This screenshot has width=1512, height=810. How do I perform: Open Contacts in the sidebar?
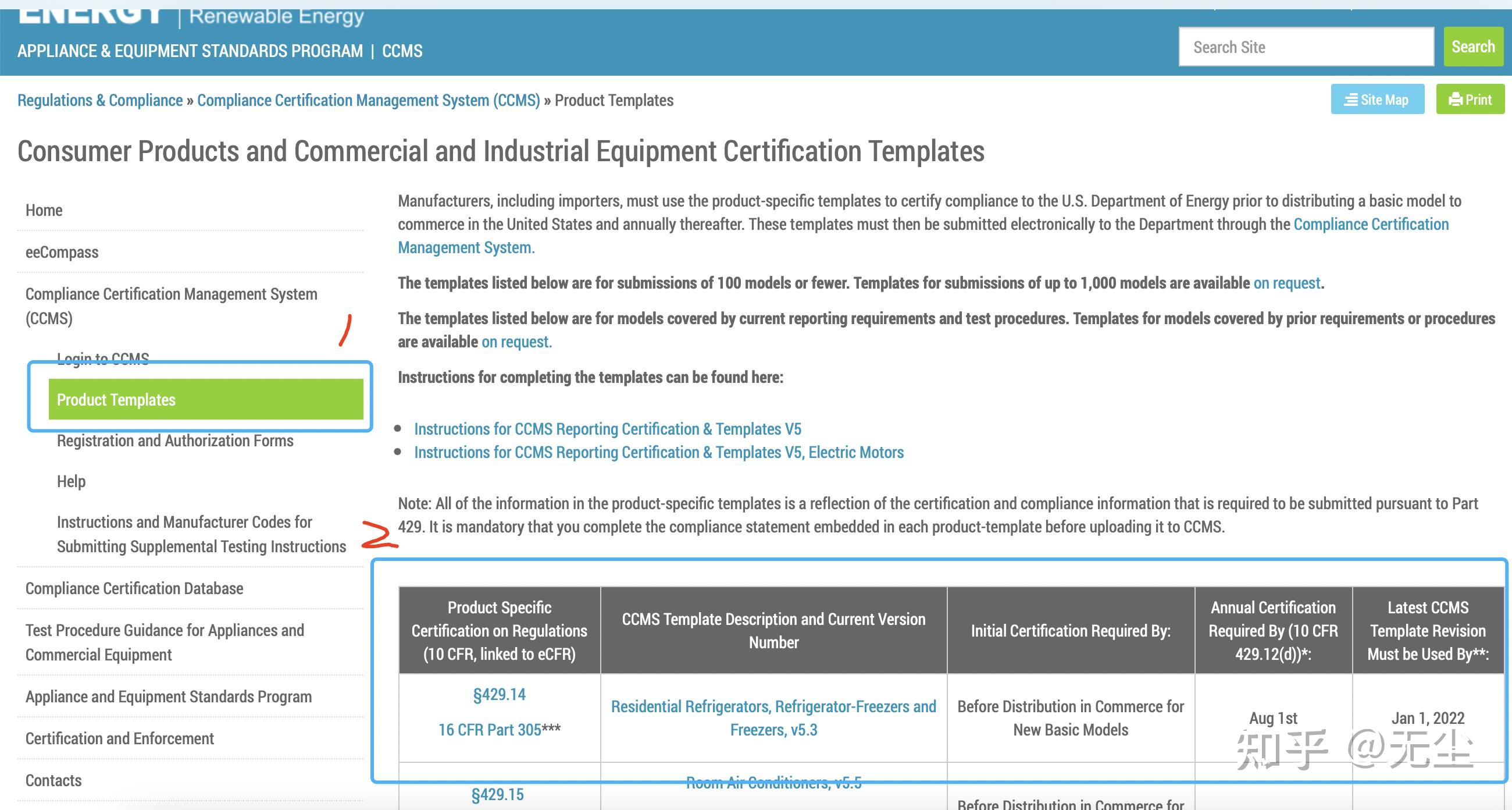54,780
